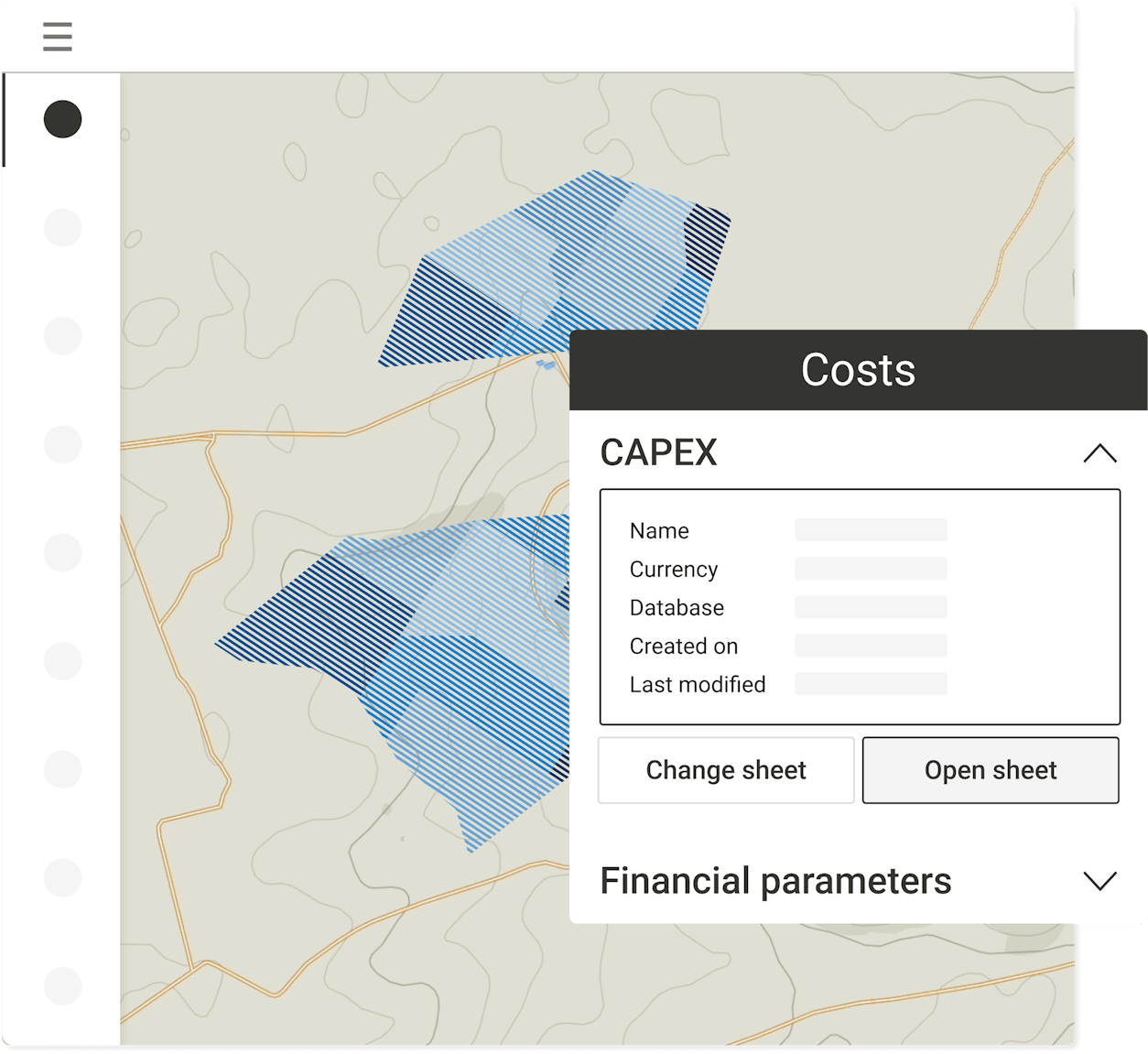
Task: Expand the Financial parameters section chevron
Action: 1099,881
